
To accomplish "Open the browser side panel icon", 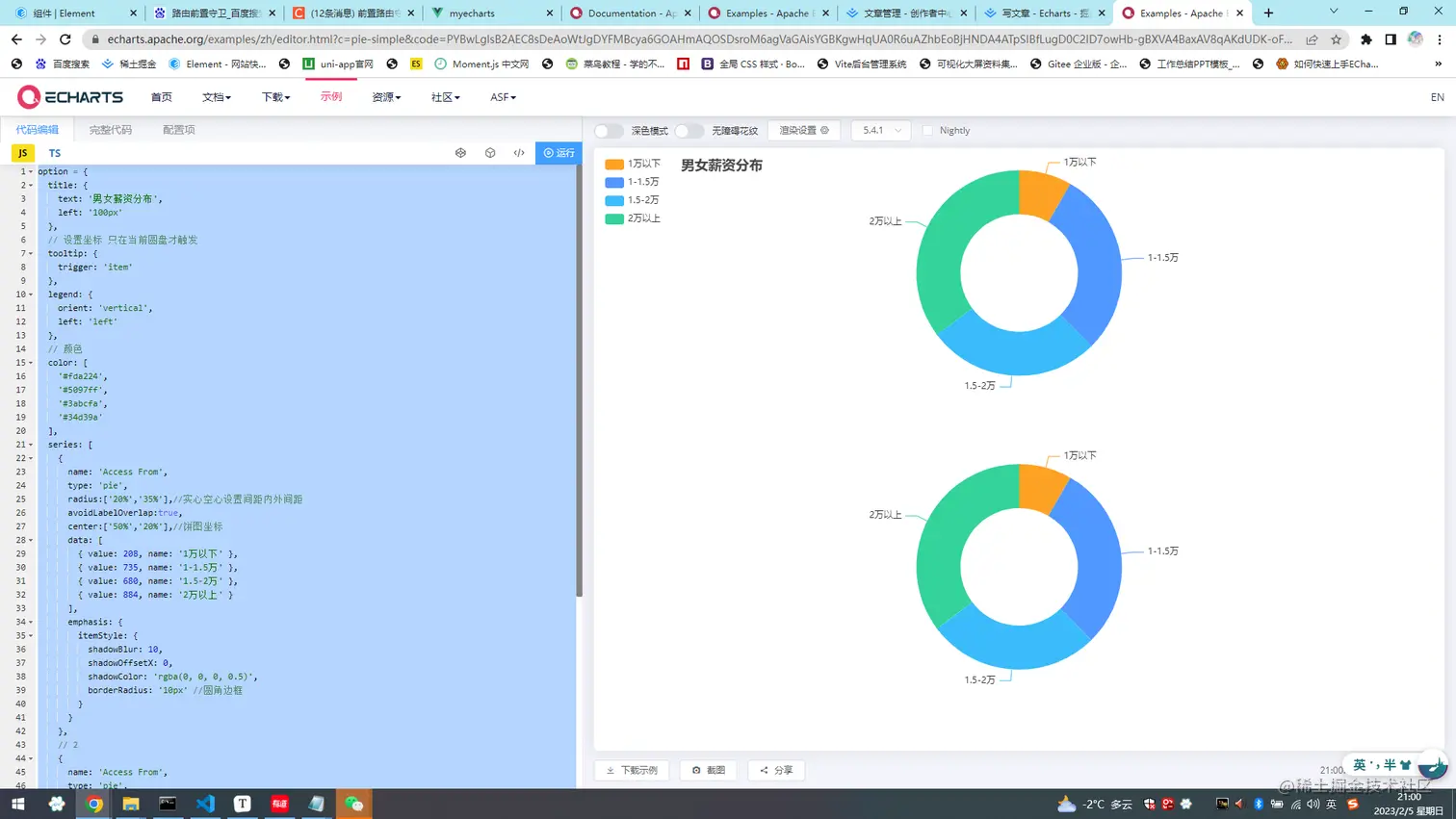I will pos(1391,39).
